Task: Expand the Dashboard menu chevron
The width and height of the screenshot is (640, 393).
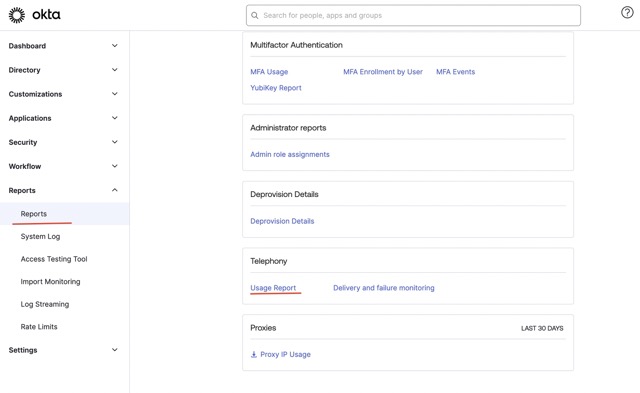Action: 115,46
